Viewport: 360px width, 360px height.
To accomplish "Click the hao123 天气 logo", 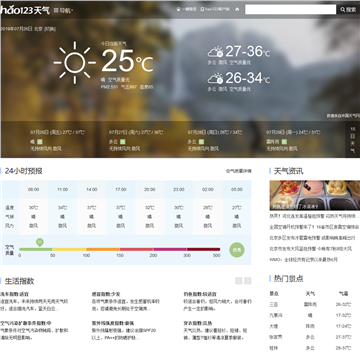I will point(25,10).
